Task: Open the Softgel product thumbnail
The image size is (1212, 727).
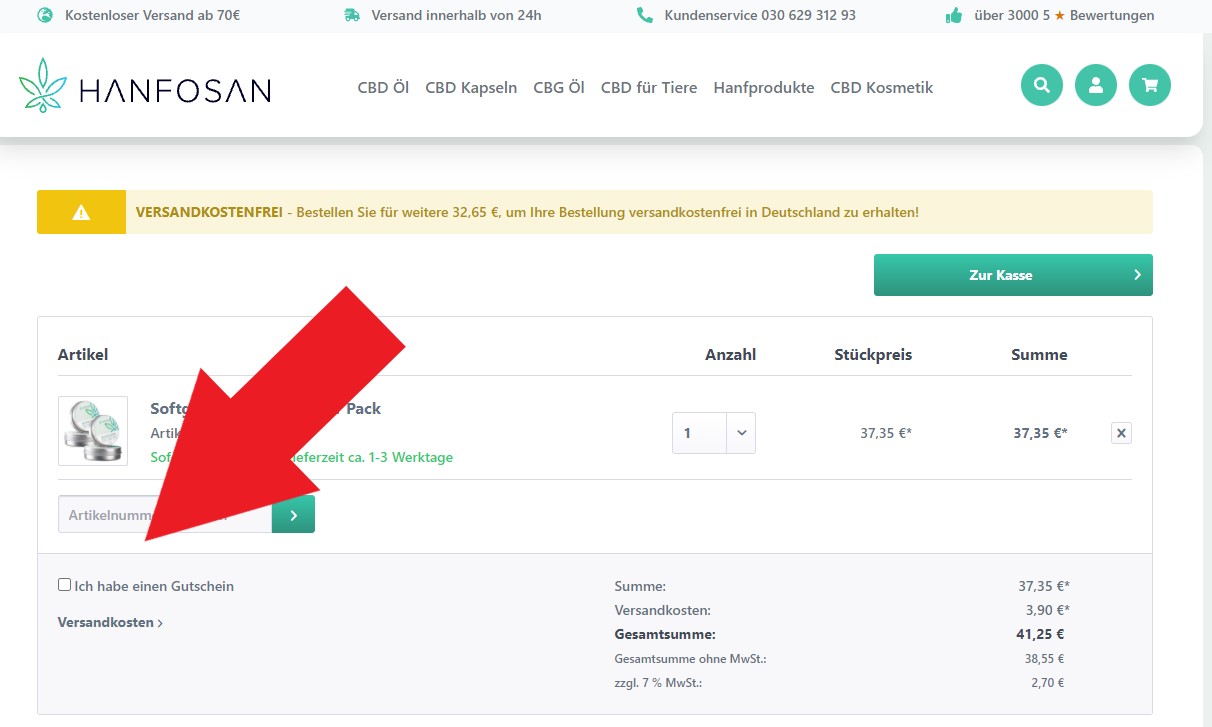Action: pos(93,431)
